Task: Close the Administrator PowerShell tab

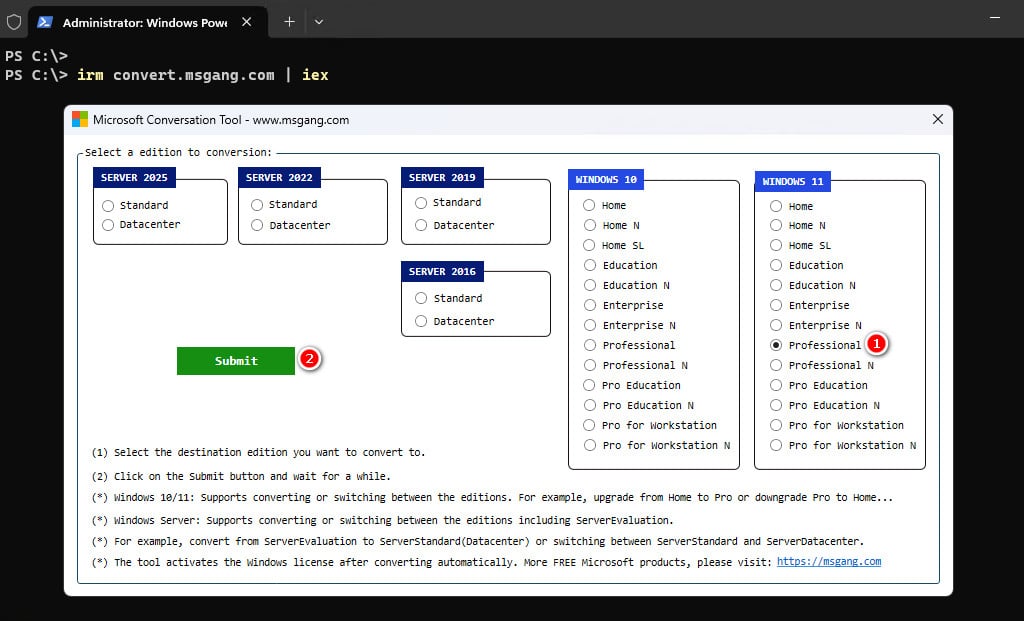Action: 246,22
